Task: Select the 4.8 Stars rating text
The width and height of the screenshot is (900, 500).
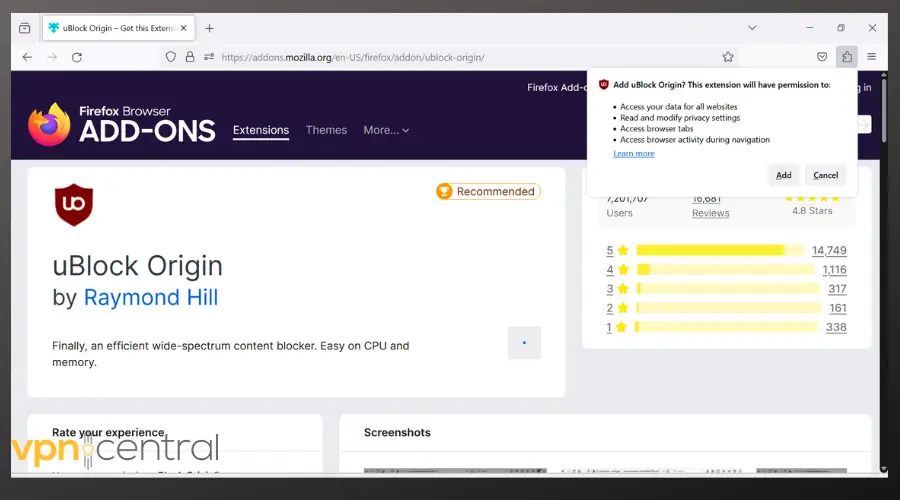Action: coord(812,211)
